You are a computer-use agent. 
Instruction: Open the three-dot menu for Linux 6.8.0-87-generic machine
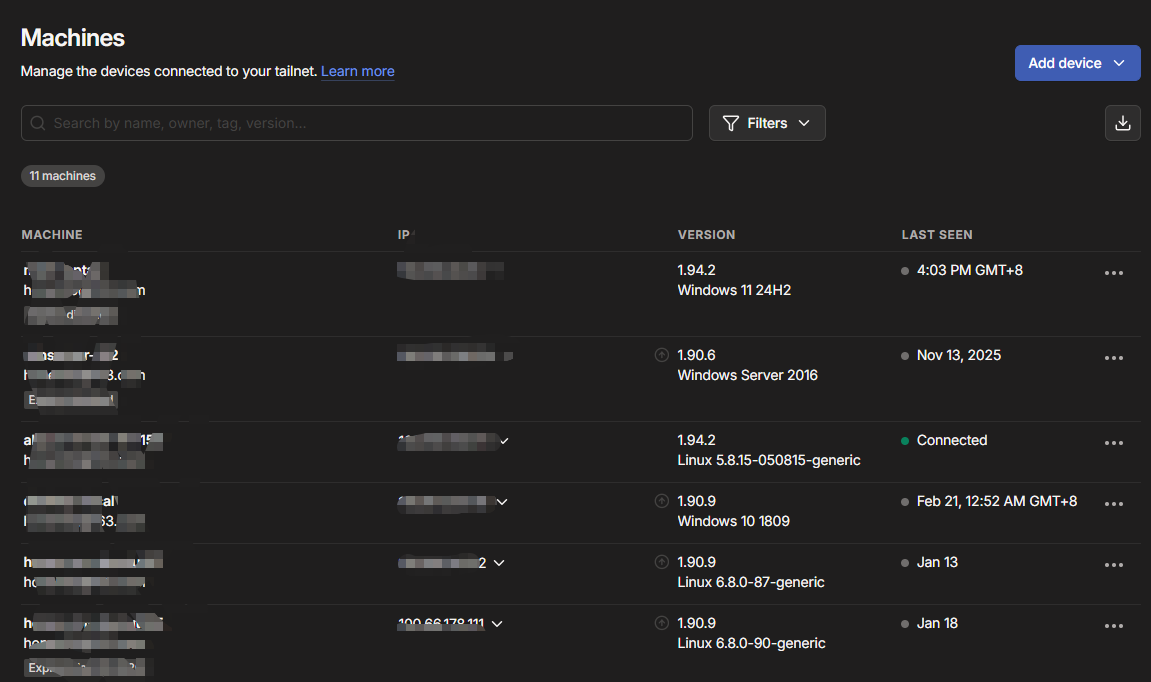pos(1113,565)
